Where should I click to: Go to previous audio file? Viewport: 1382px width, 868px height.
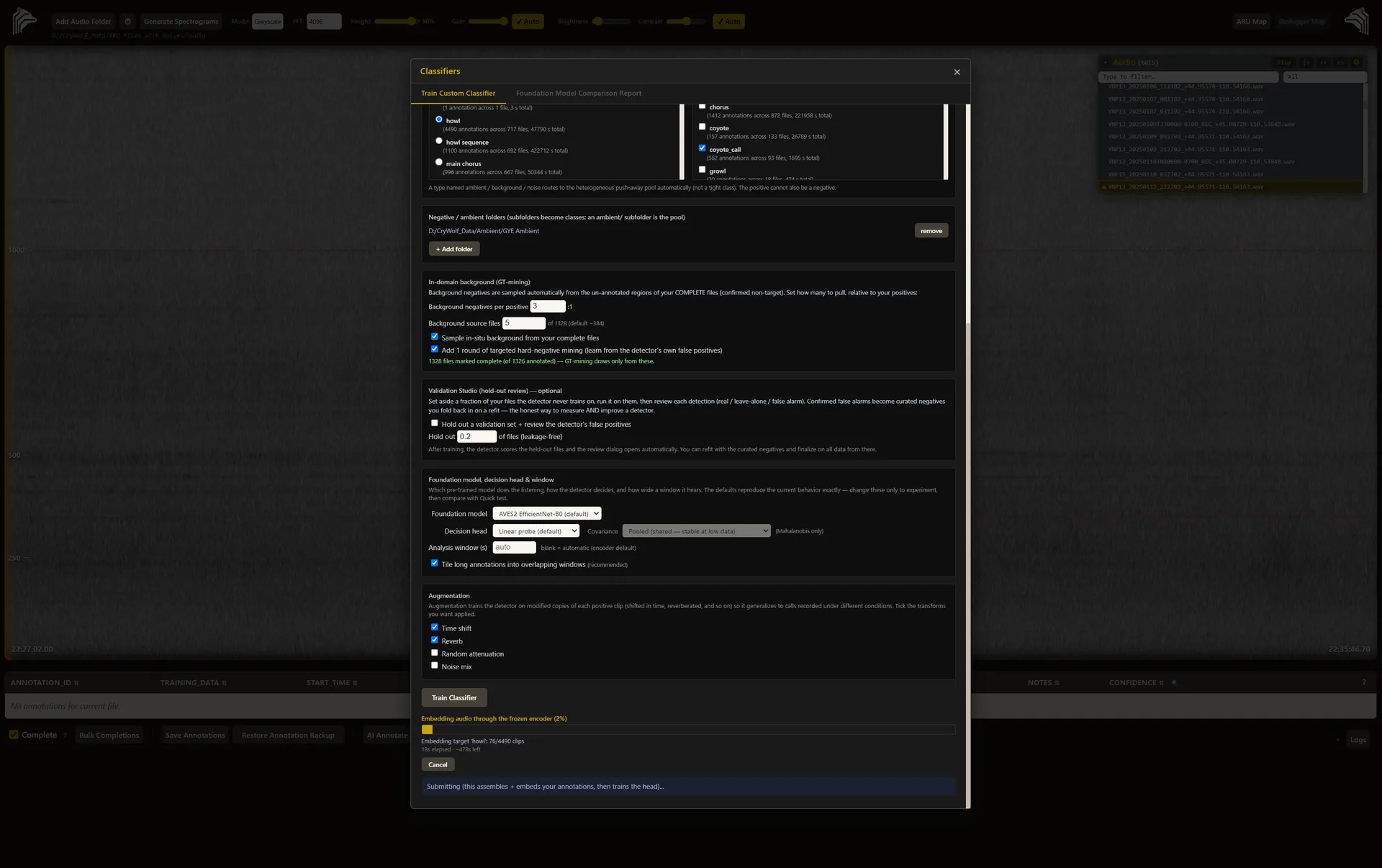point(1323,63)
